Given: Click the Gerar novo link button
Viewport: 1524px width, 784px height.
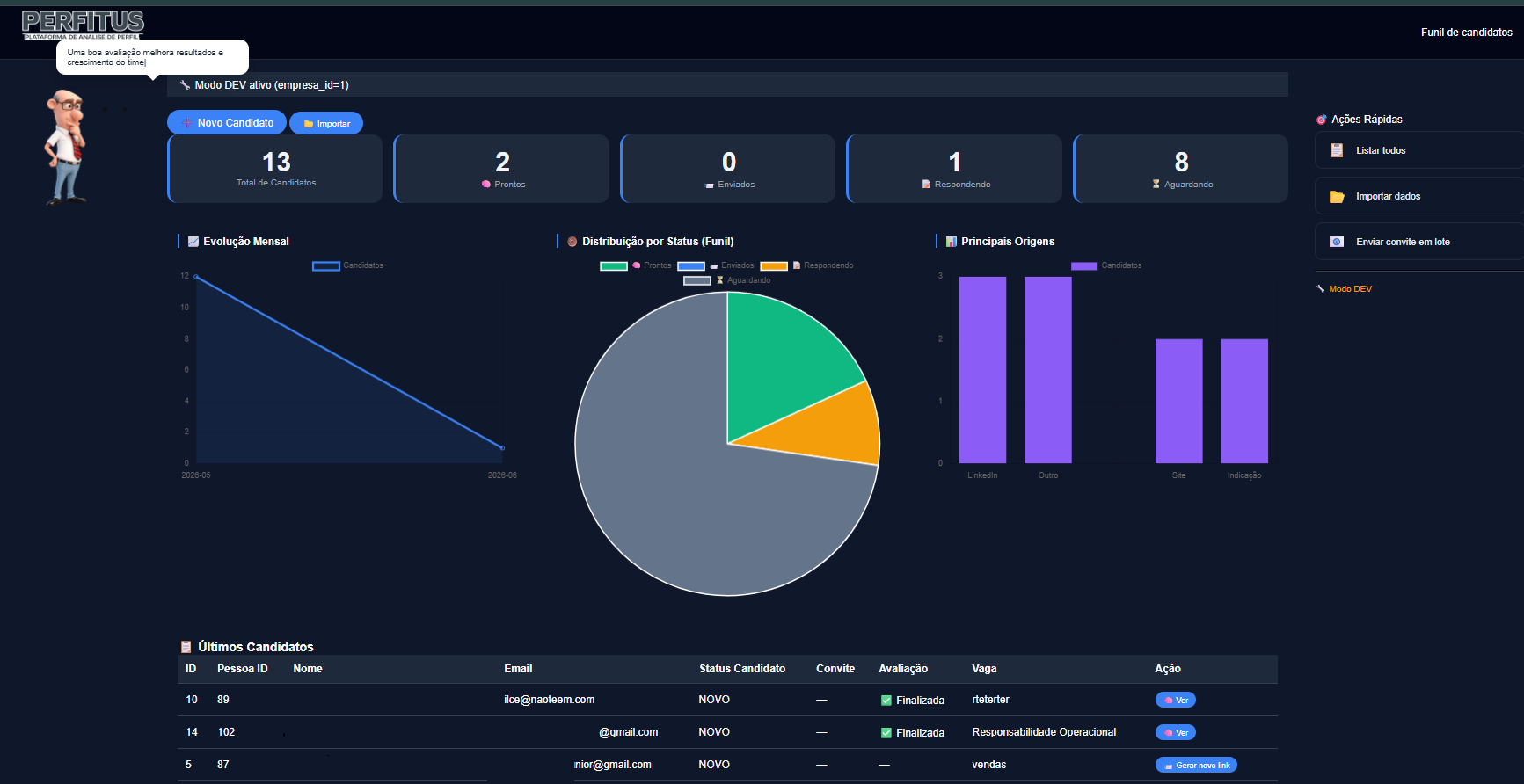Looking at the screenshot, I should [x=1196, y=765].
